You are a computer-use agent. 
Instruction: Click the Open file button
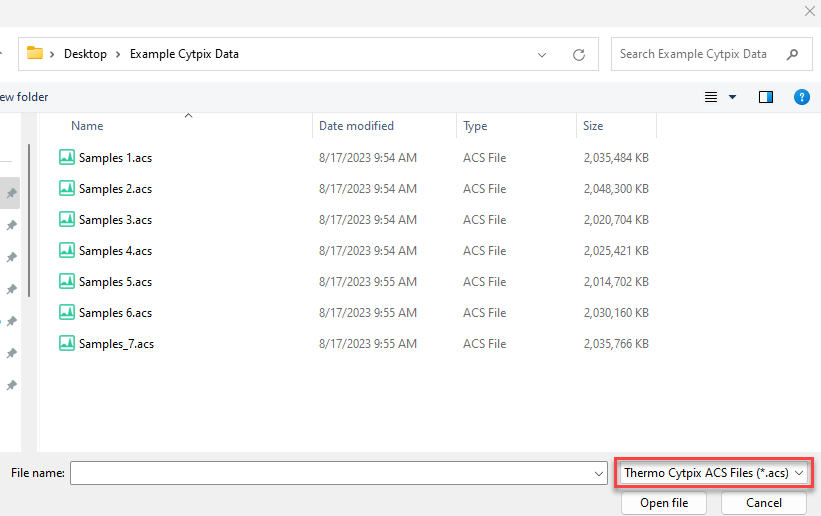pyautogui.click(x=663, y=503)
